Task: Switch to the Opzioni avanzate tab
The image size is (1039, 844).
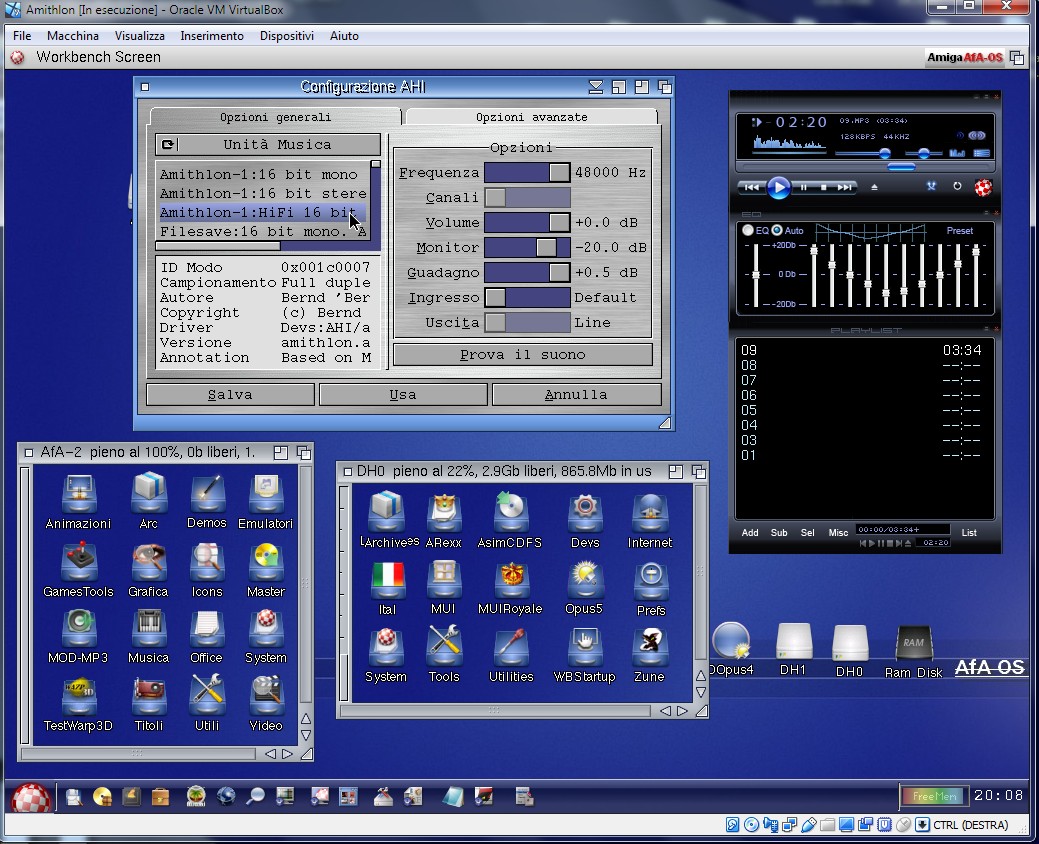Action: pyautogui.click(x=531, y=117)
